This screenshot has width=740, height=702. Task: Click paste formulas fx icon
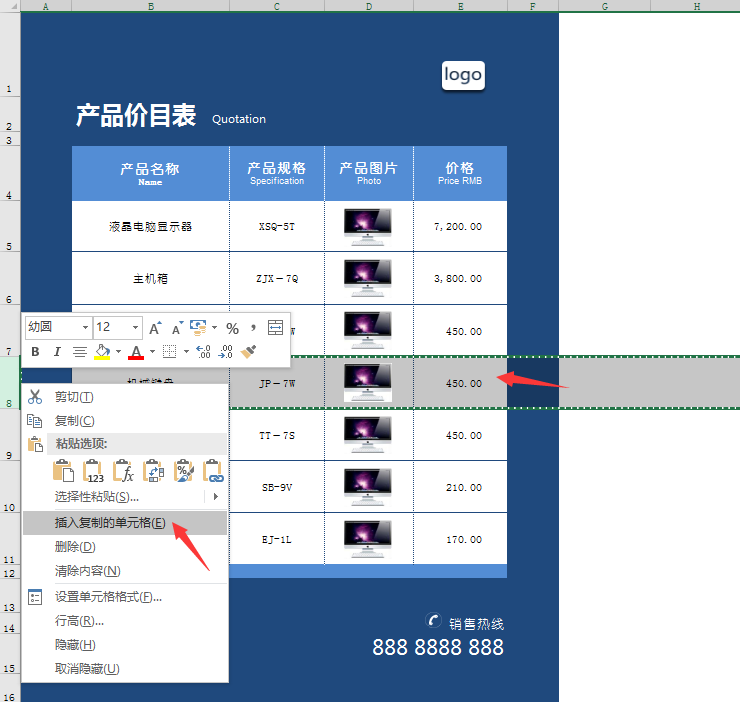(x=123, y=471)
